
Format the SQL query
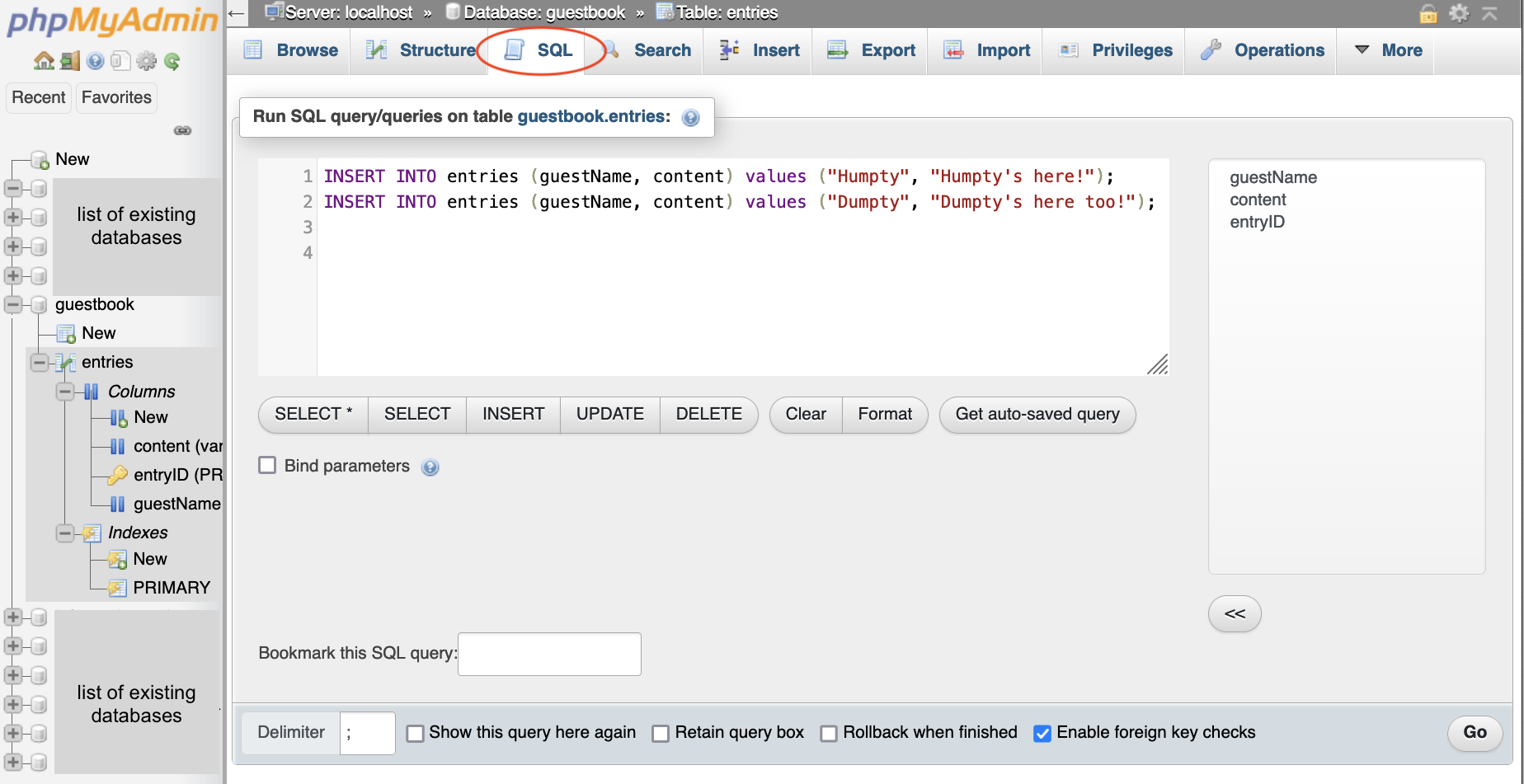coord(885,415)
